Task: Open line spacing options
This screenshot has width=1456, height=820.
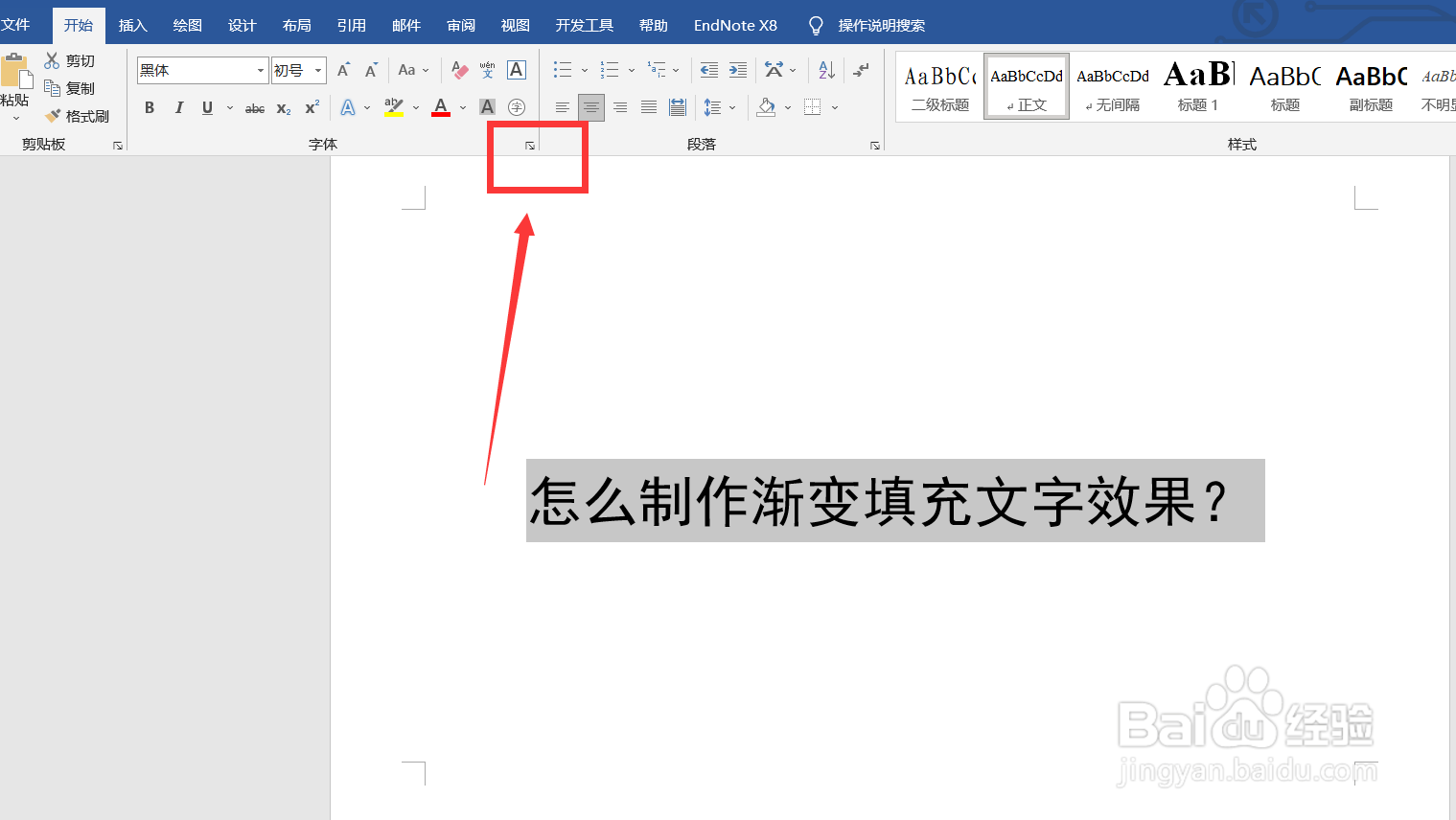Action: (720, 107)
